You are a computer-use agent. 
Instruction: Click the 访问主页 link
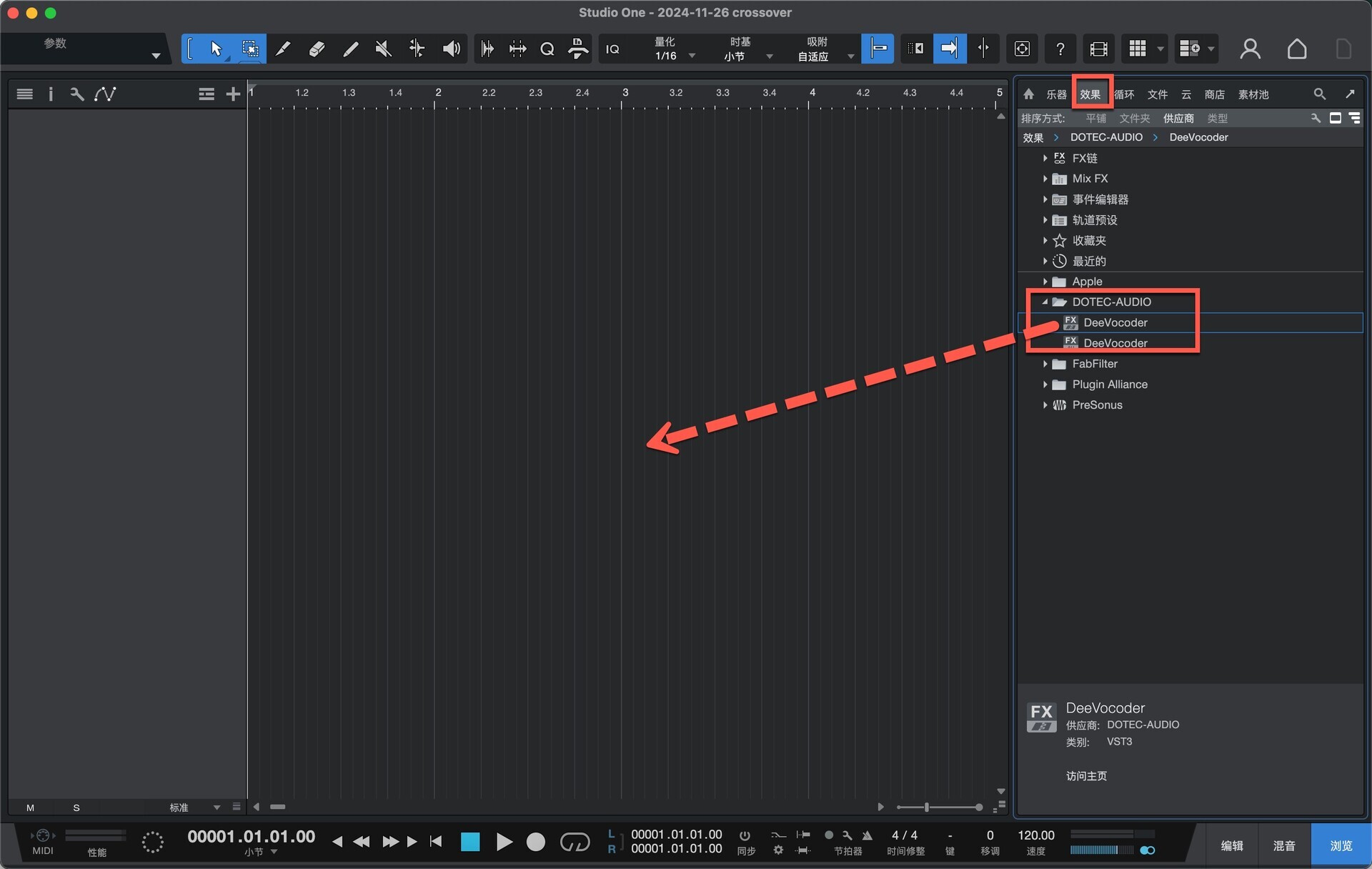pyautogui.click(x=1086, y=776)
